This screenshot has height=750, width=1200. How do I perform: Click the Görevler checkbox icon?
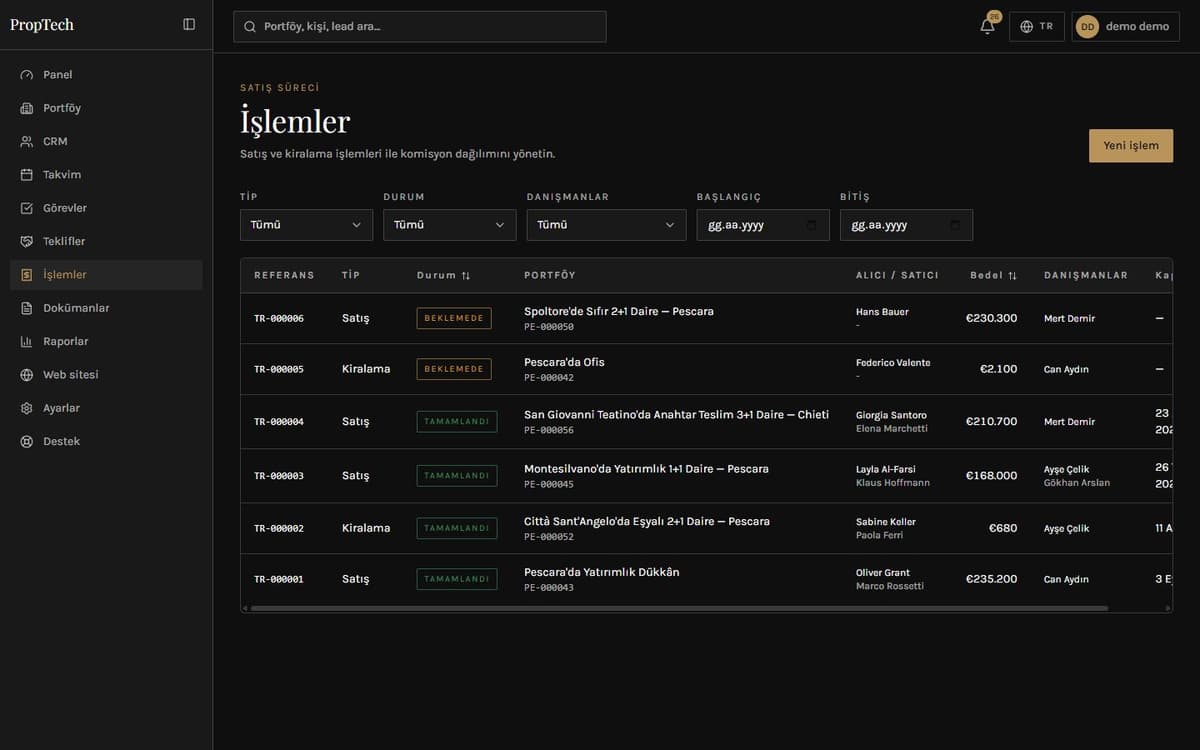27,208
